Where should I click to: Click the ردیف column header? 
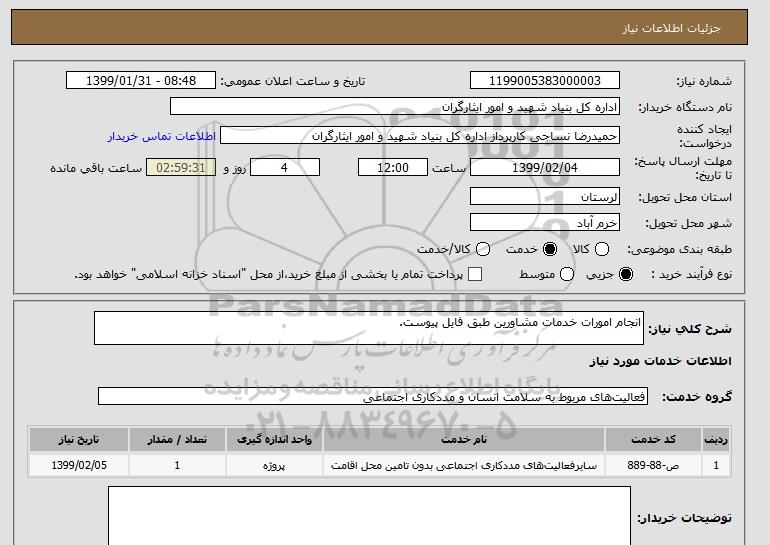point(716,439)
